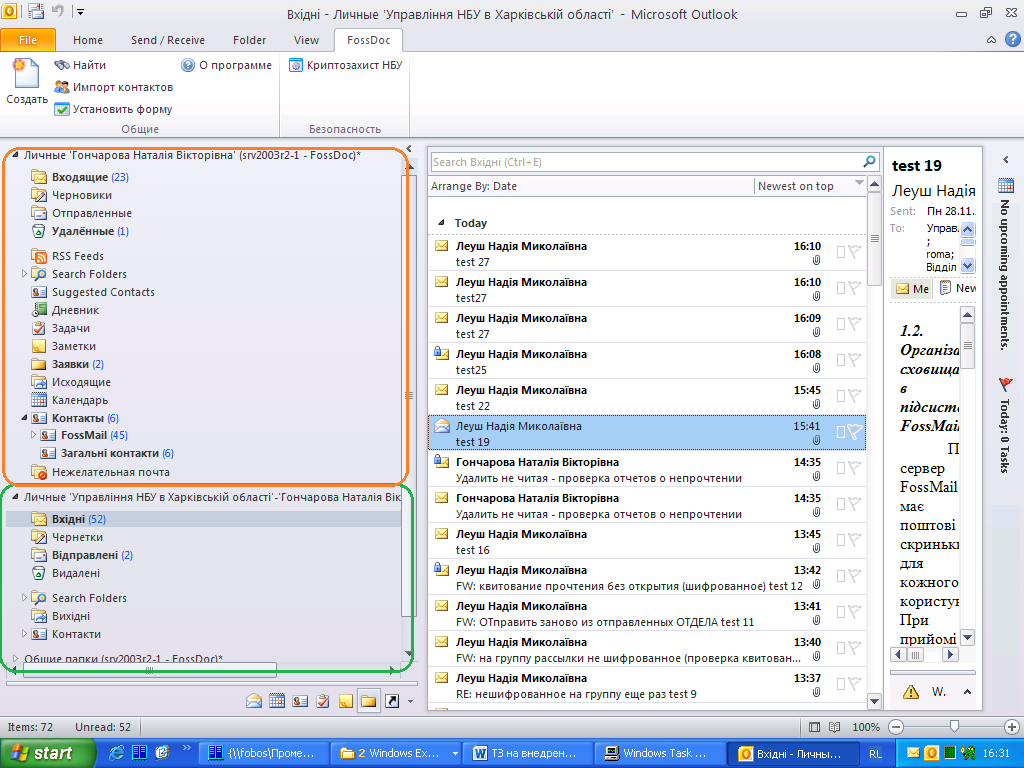Click the Найти binoculars icon
The image size is (1024, 768).
62,65
